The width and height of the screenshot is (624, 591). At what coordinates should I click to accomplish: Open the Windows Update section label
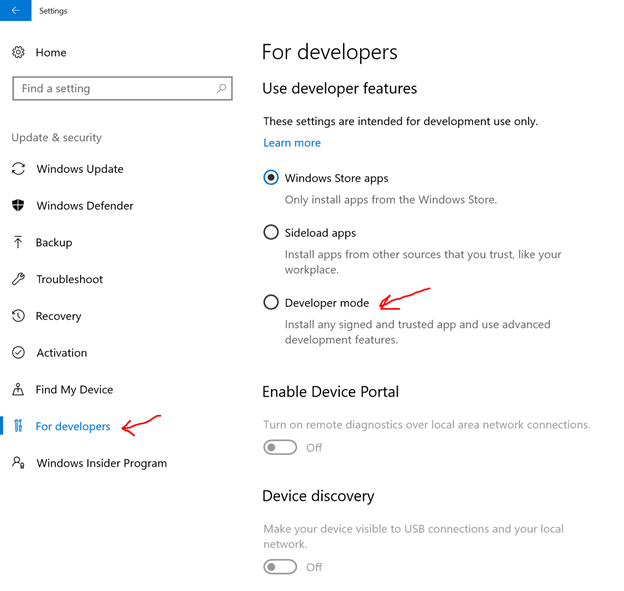pos(80,169)
